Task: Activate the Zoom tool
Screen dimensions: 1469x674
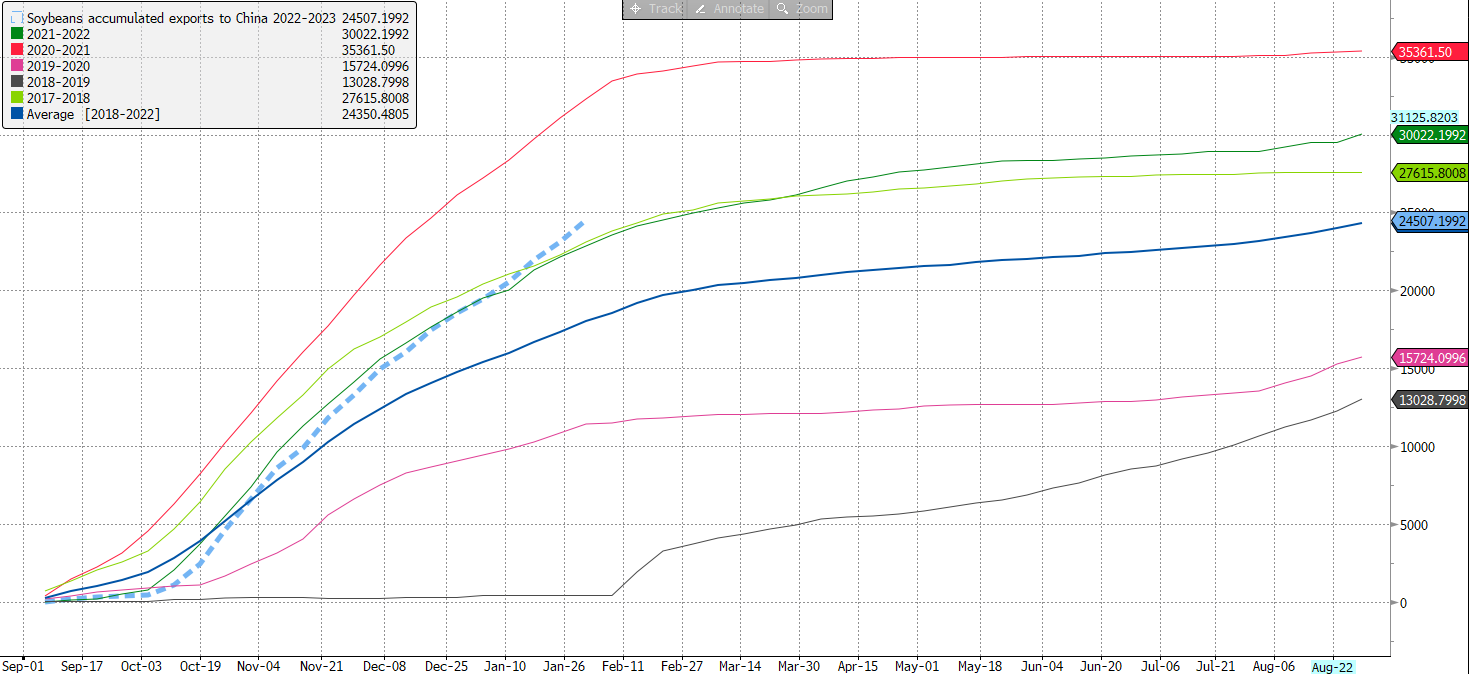Action: [801, 8]
